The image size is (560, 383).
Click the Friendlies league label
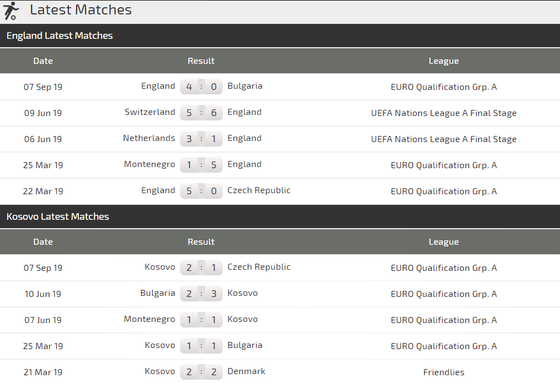point(444,372)
